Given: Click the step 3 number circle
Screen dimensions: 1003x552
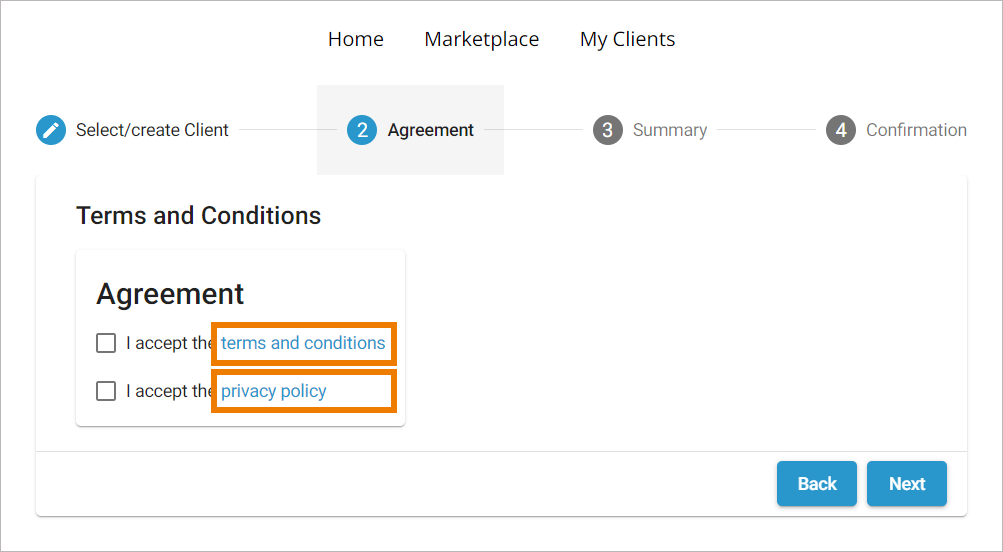Looking at the screenshot, I should pyautogui.click(x=607, y=130).
